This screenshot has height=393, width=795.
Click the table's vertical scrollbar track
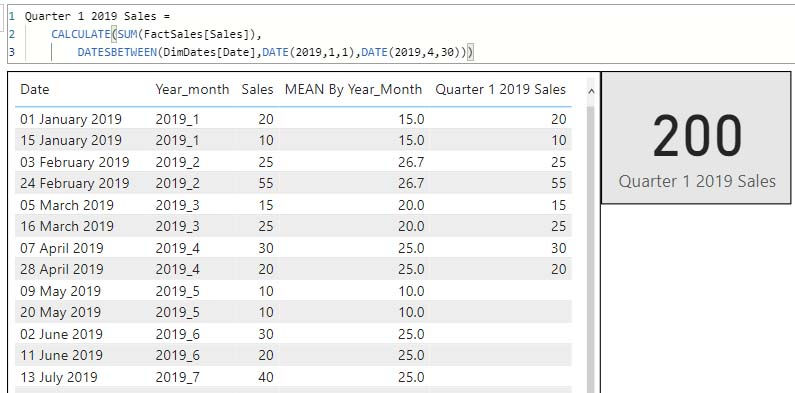pos(591,248)
